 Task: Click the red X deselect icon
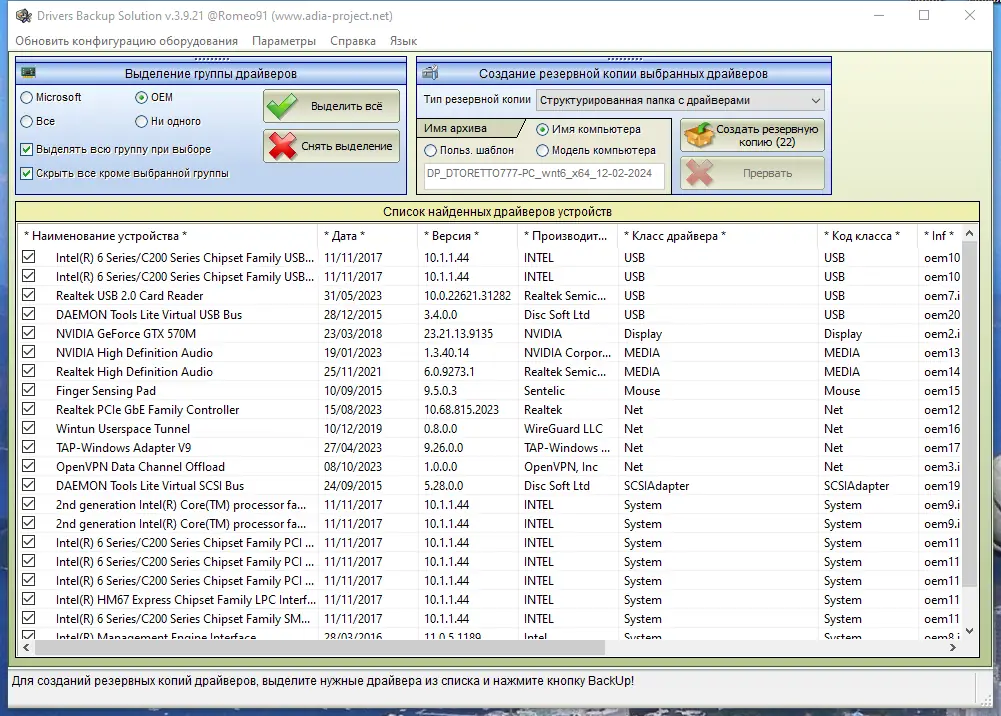pyautogui.click(x=282, y=146)
